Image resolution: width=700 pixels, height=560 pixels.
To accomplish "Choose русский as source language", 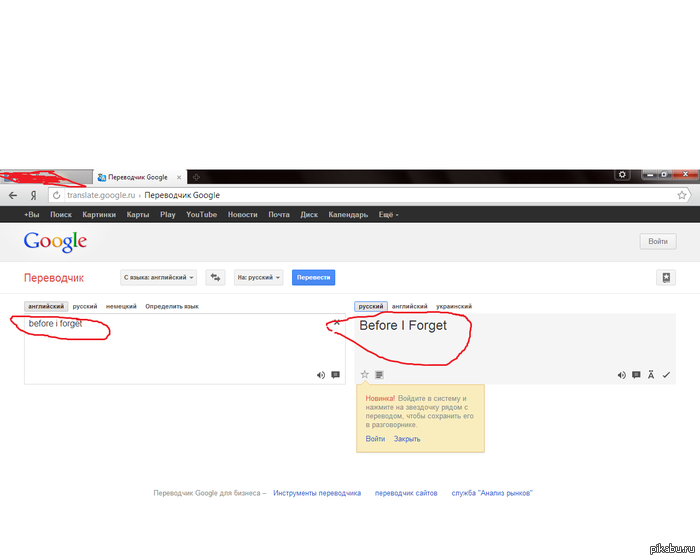I will pos(85,306).
